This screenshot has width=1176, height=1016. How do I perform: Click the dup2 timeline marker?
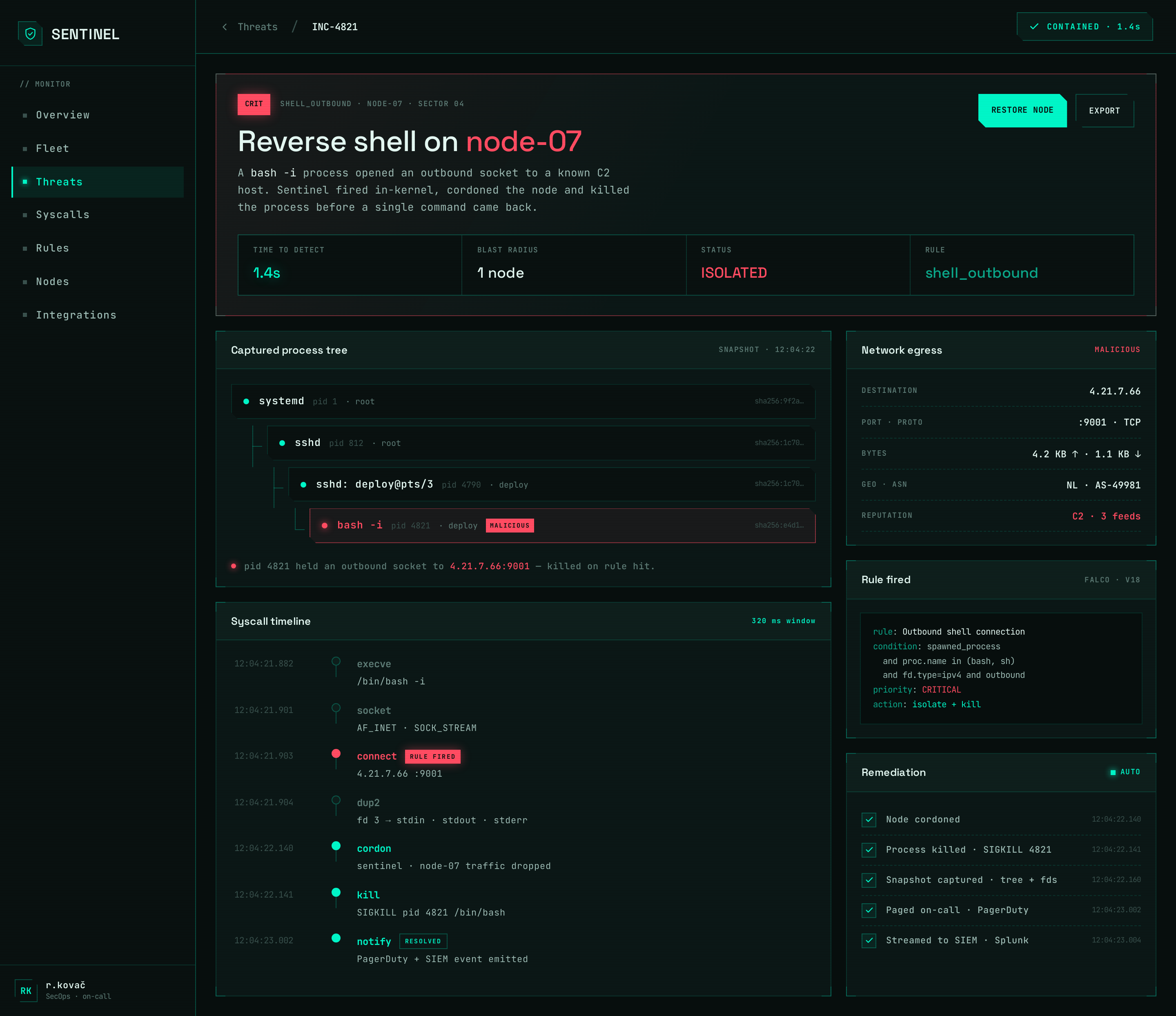pos(336,800)
